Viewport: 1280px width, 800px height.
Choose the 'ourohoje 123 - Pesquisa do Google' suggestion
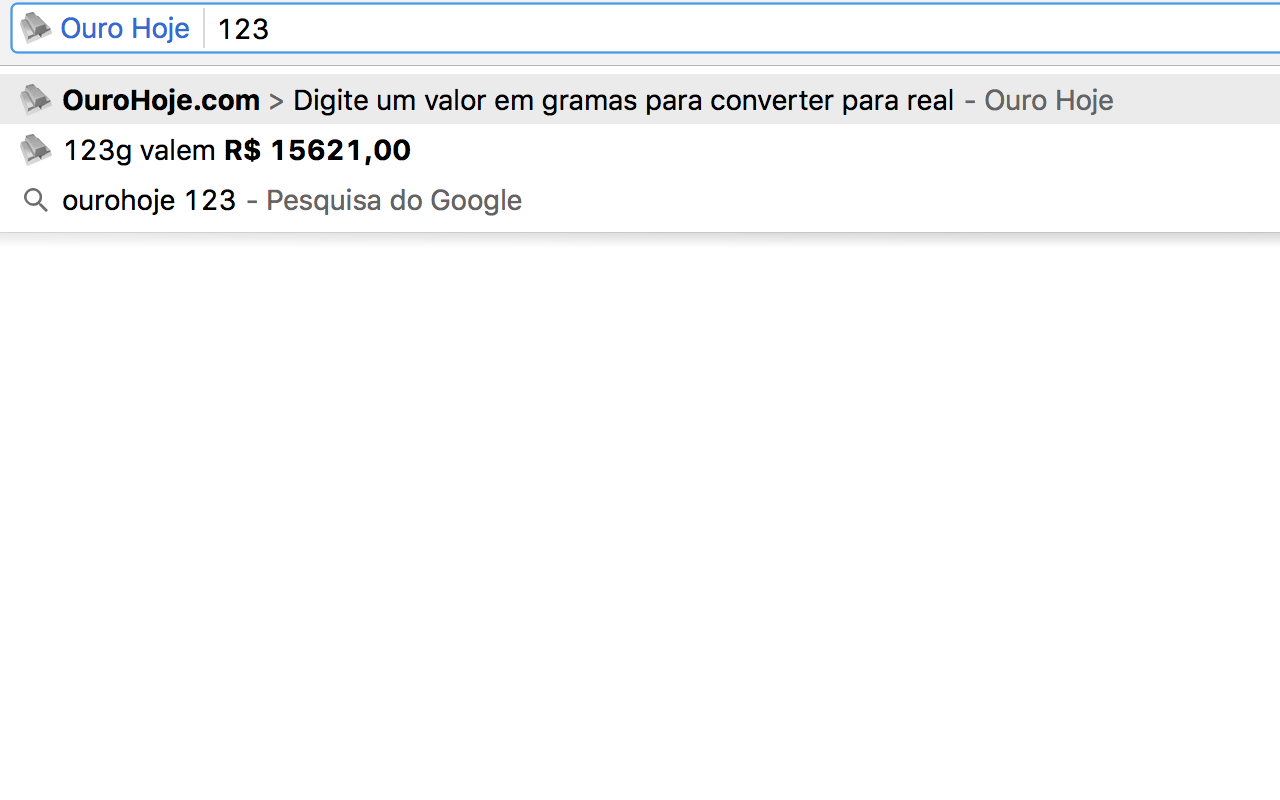tap(292, 200)
